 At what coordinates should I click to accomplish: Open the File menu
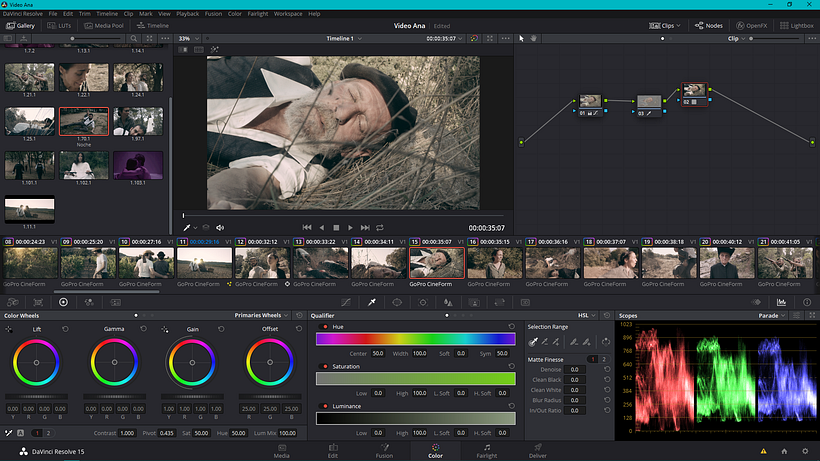coord(53,14)
